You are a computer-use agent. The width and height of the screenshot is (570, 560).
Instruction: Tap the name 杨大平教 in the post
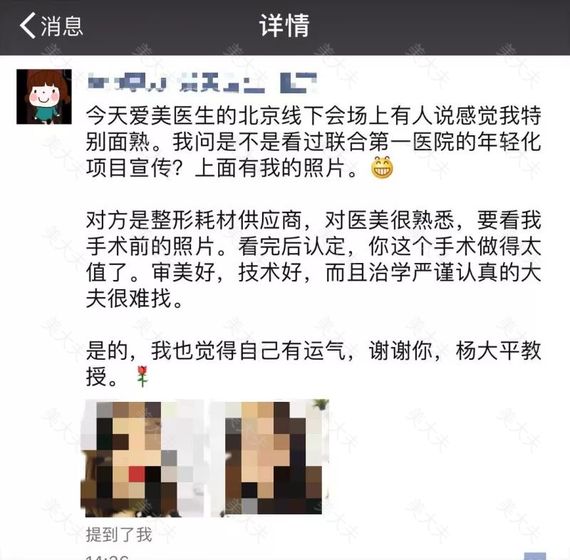pyautogui.click(x=498, y=351)
